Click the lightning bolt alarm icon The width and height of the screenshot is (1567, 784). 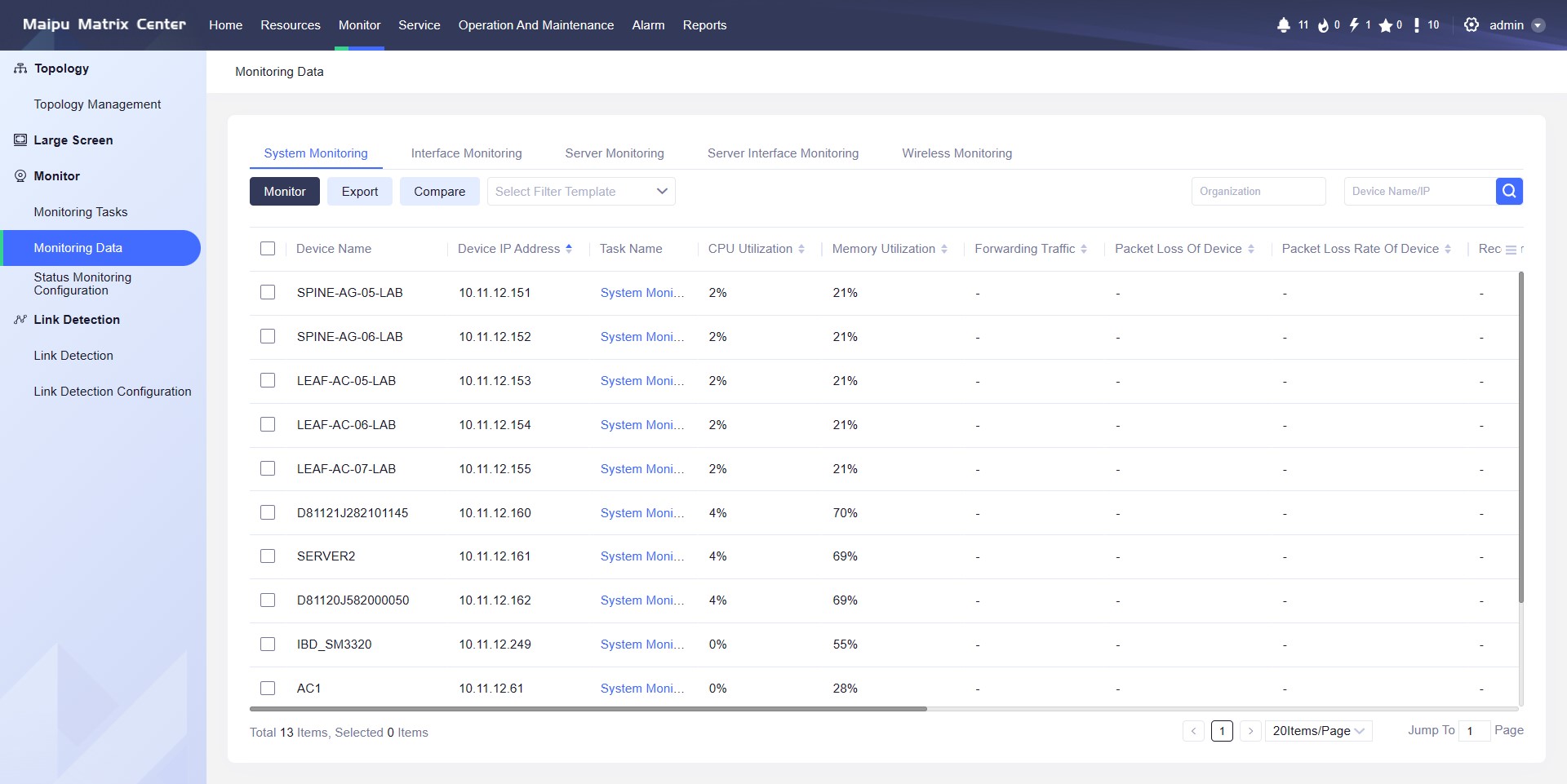[x=1355, y=25]
